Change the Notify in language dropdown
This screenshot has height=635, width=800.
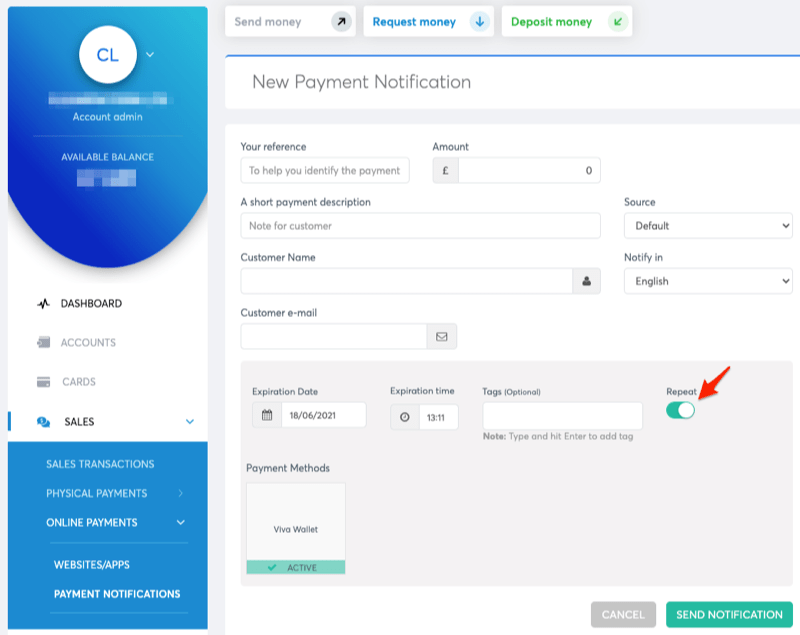(707, 281)
